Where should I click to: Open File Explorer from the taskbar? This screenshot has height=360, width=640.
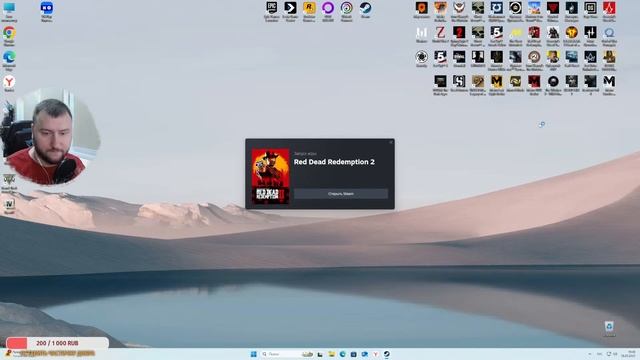(x=331, y=354)
